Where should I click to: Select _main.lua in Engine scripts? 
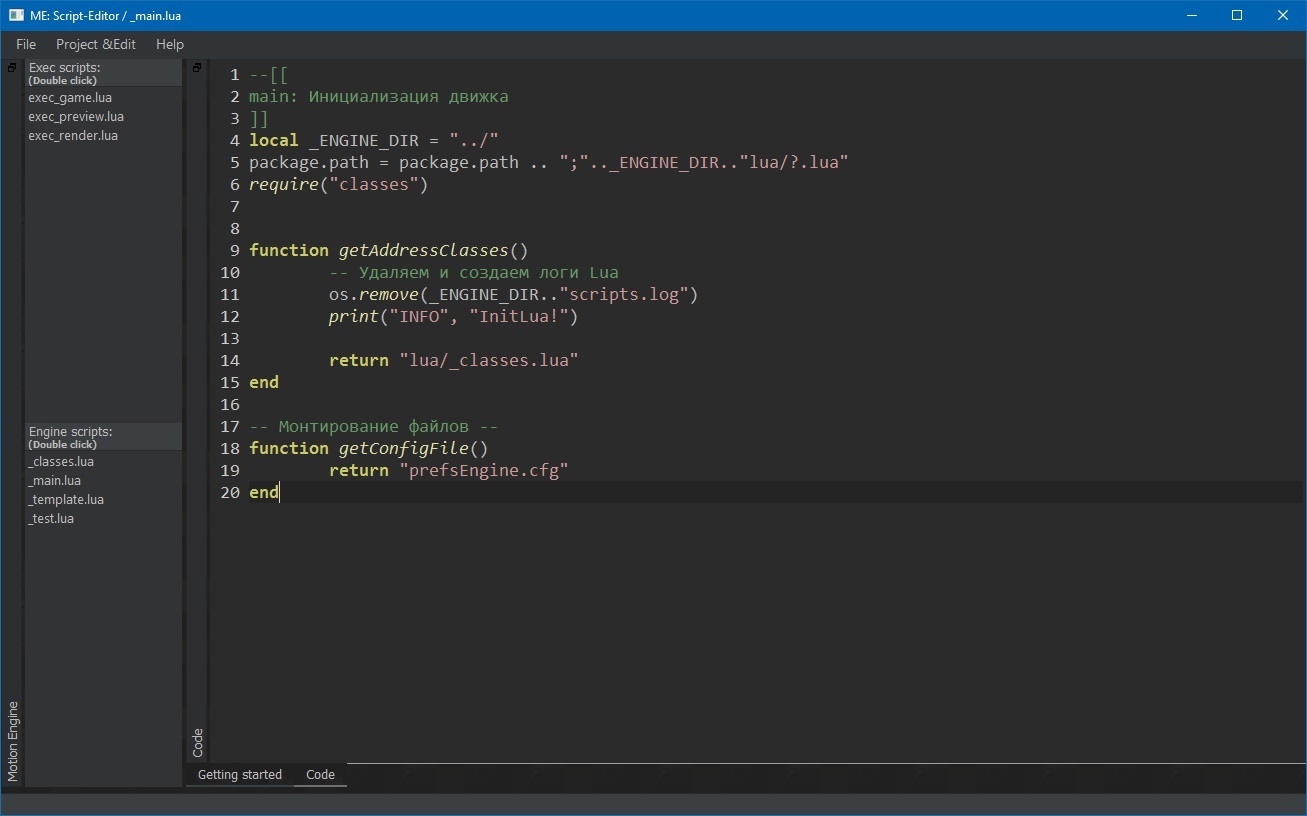55,481
